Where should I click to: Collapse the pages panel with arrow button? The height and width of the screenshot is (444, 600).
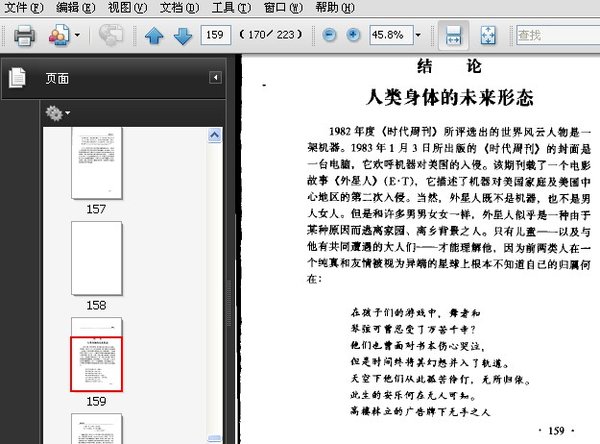(214, 77)
